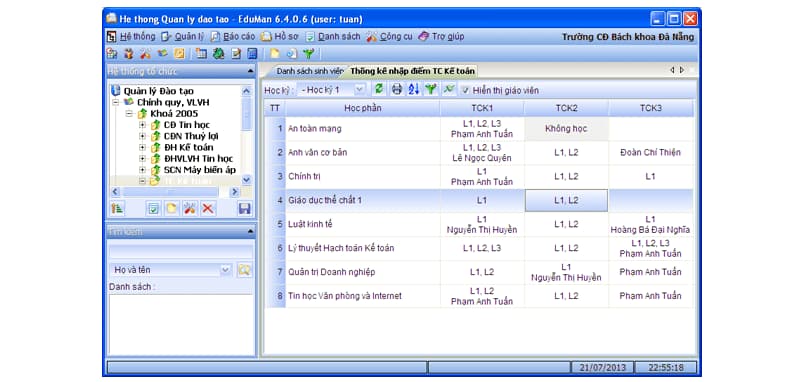Image resolution: width=802 pixels, height=382 pixels.
Task: Open the Học kỳ 1 semester dropdown
Action: (x=360, y=89)
